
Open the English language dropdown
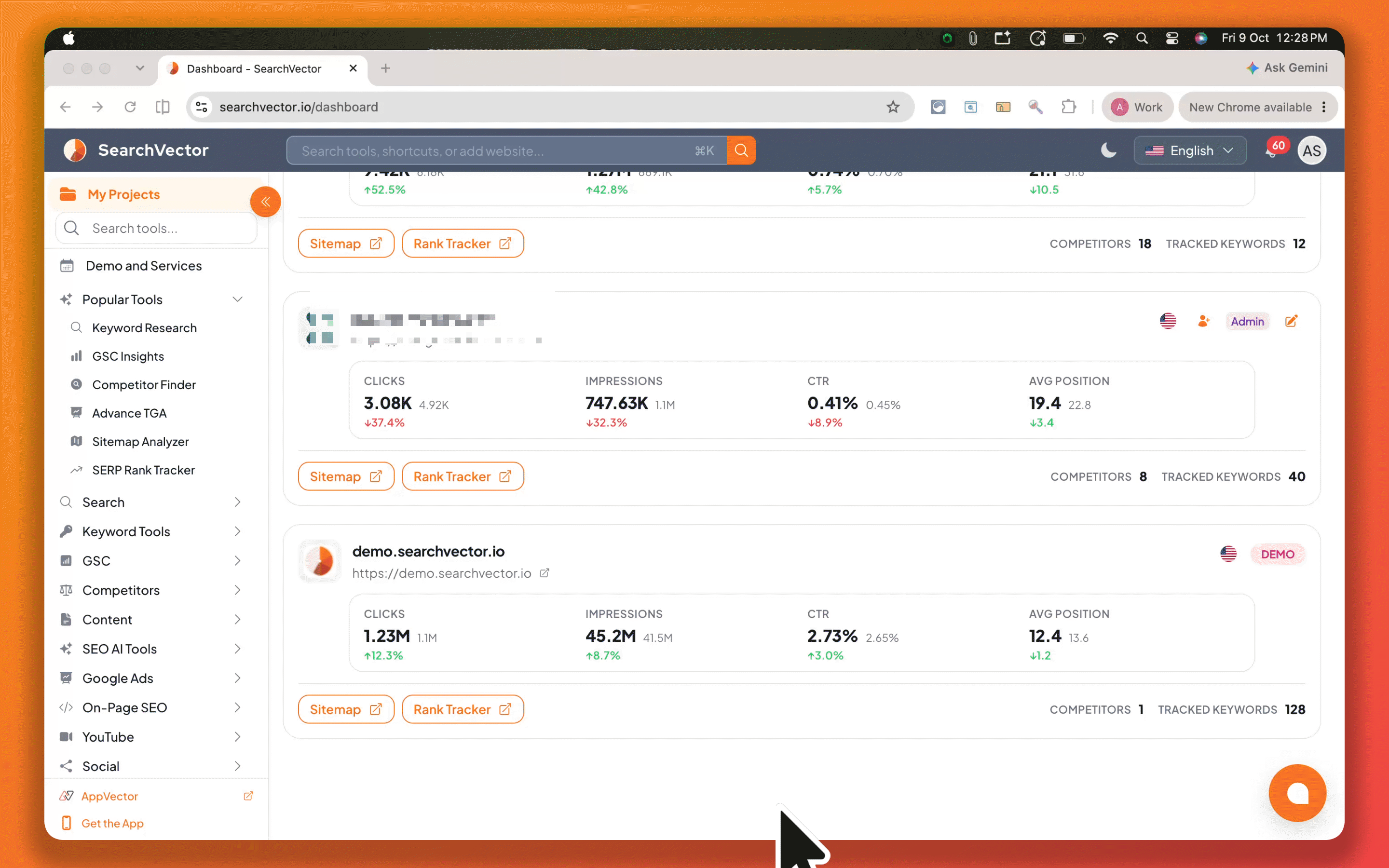pyautogui.click(x=1190, y=150)
